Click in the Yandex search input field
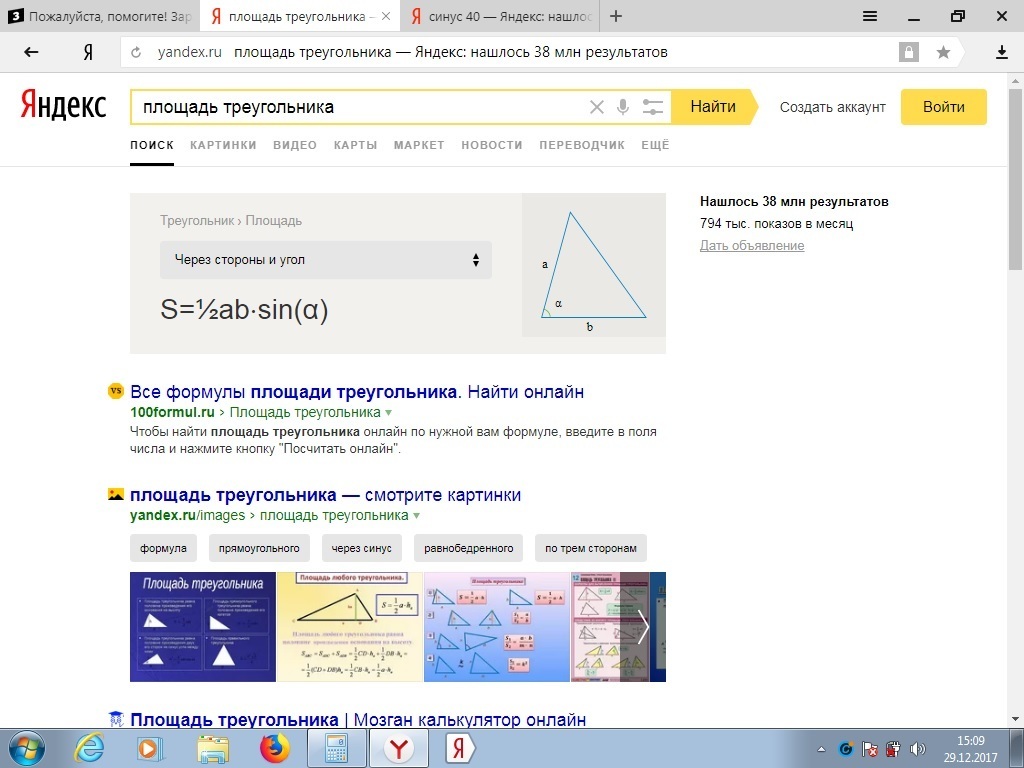 [359, 107]
